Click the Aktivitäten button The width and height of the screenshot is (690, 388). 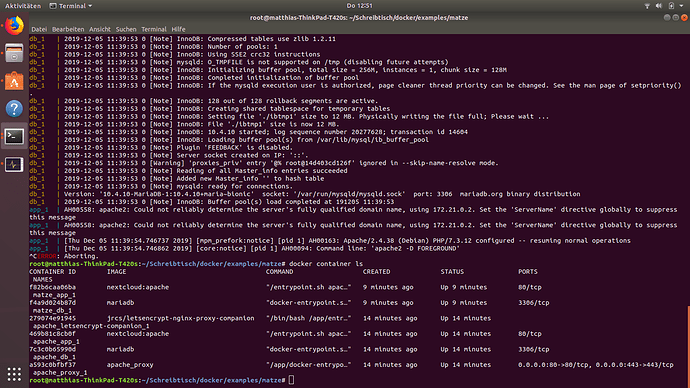(x=23, y=6)
